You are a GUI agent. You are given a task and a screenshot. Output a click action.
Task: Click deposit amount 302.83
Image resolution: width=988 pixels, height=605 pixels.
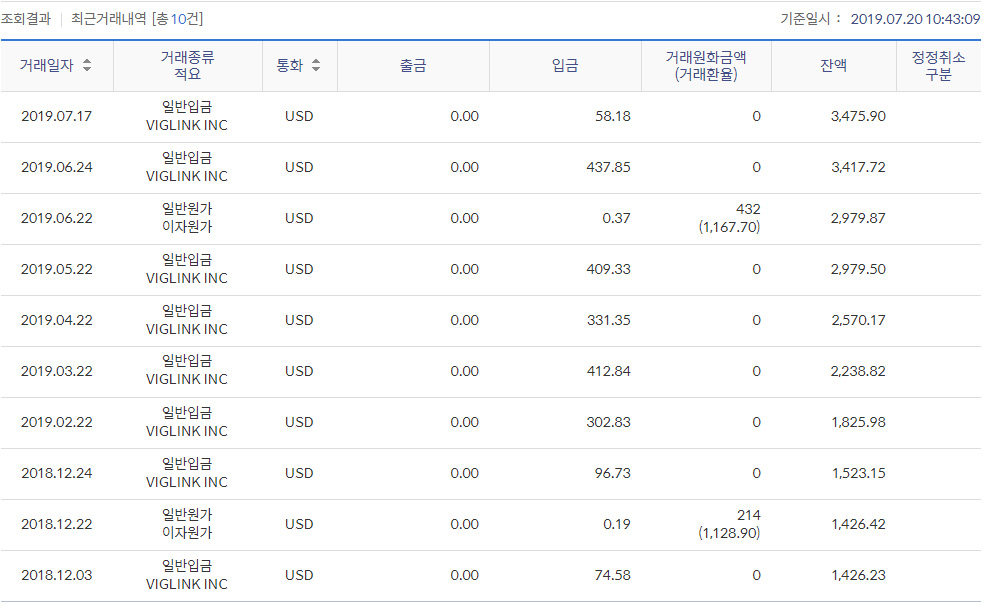[608, 422]
